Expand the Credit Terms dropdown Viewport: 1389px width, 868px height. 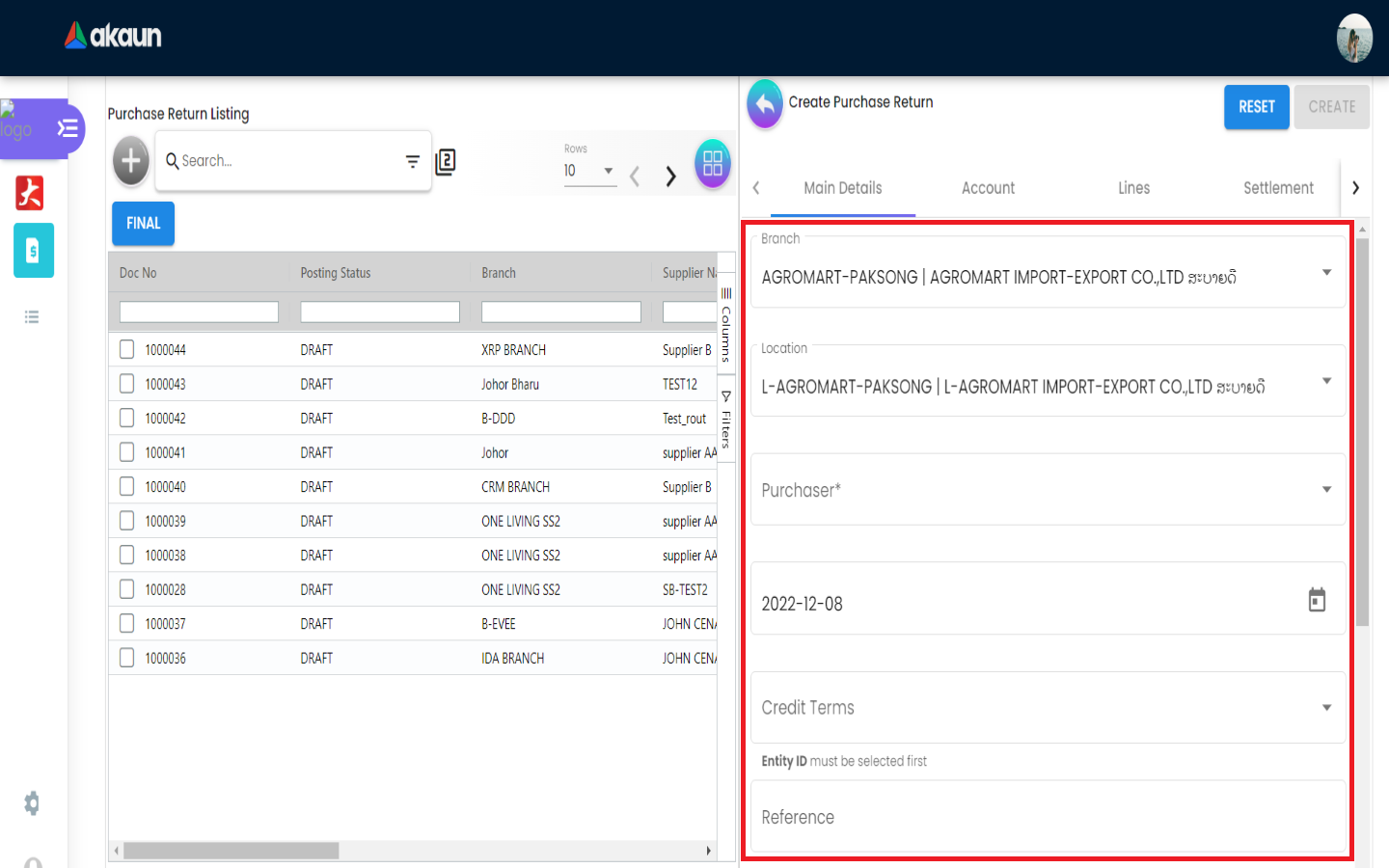coord(1326,708)
